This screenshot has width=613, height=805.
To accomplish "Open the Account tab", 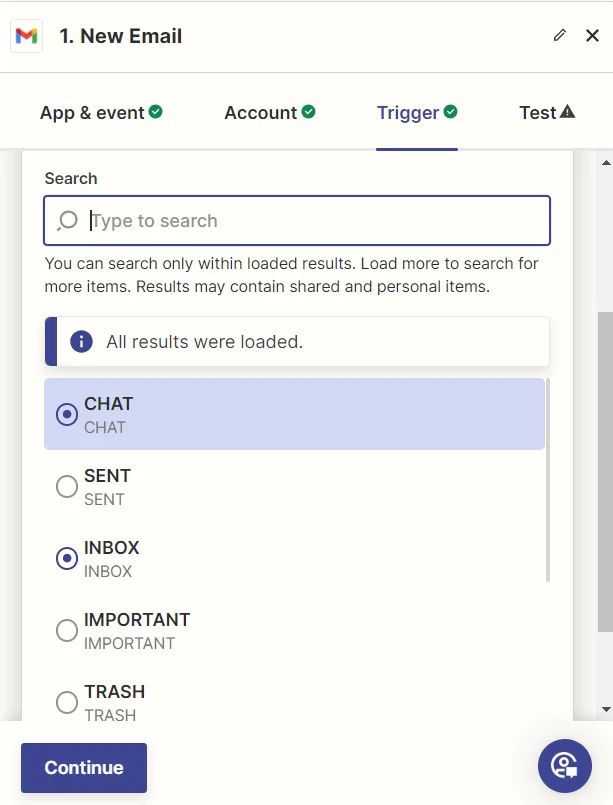I will point(270,112).
